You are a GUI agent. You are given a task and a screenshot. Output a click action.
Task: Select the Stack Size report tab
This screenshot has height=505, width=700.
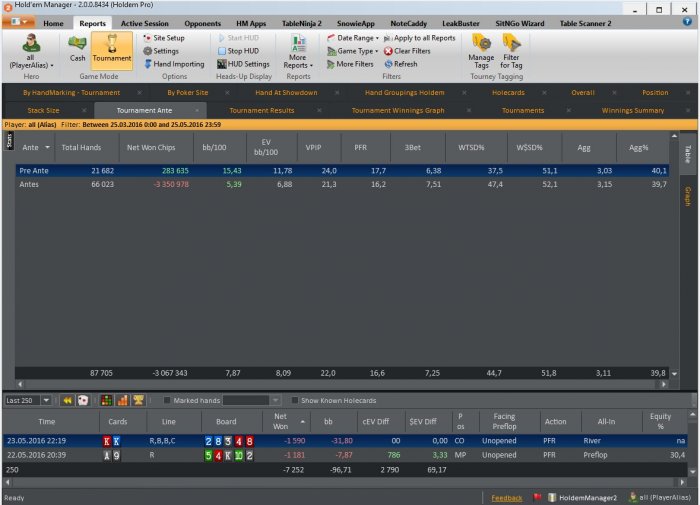[x=43, y=110]
